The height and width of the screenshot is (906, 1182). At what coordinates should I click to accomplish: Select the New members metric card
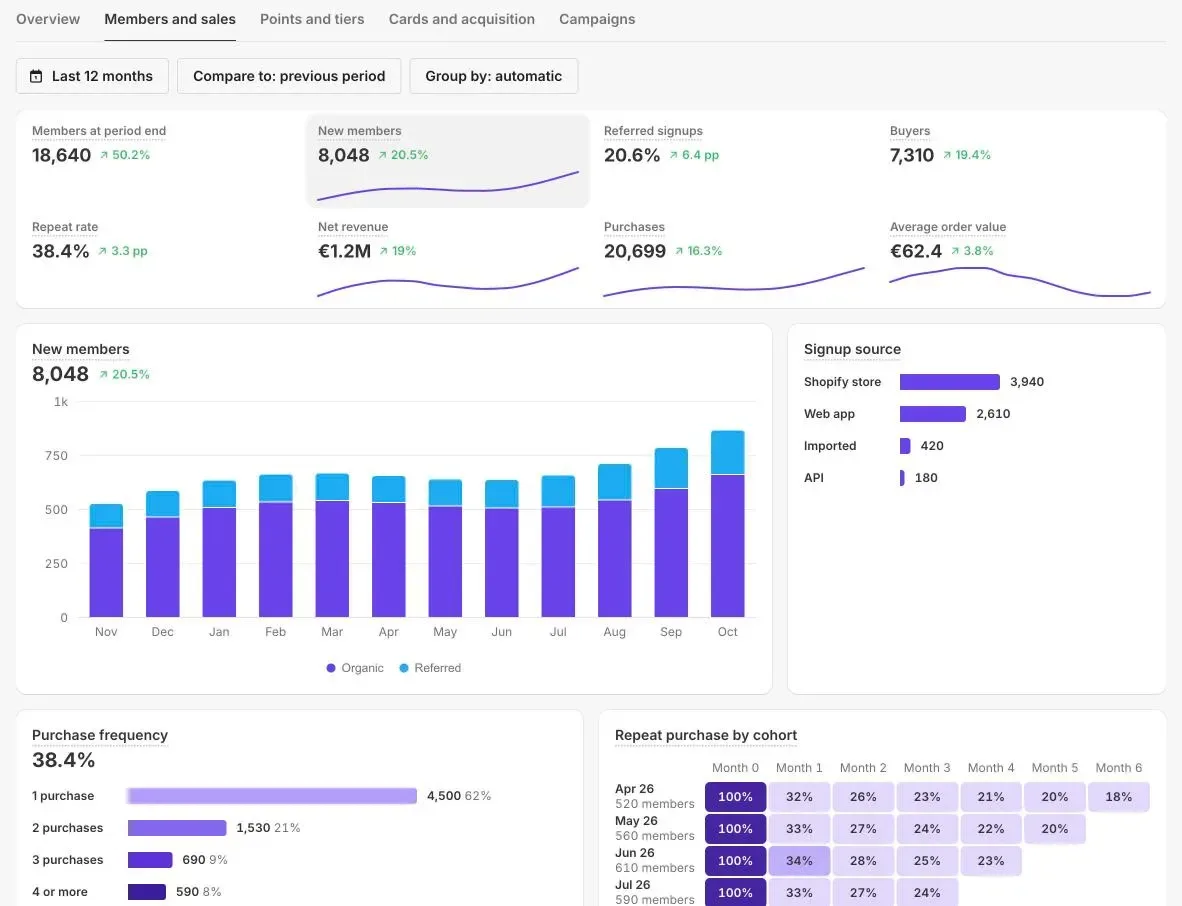pyautogui.click(x=448, y=161)
